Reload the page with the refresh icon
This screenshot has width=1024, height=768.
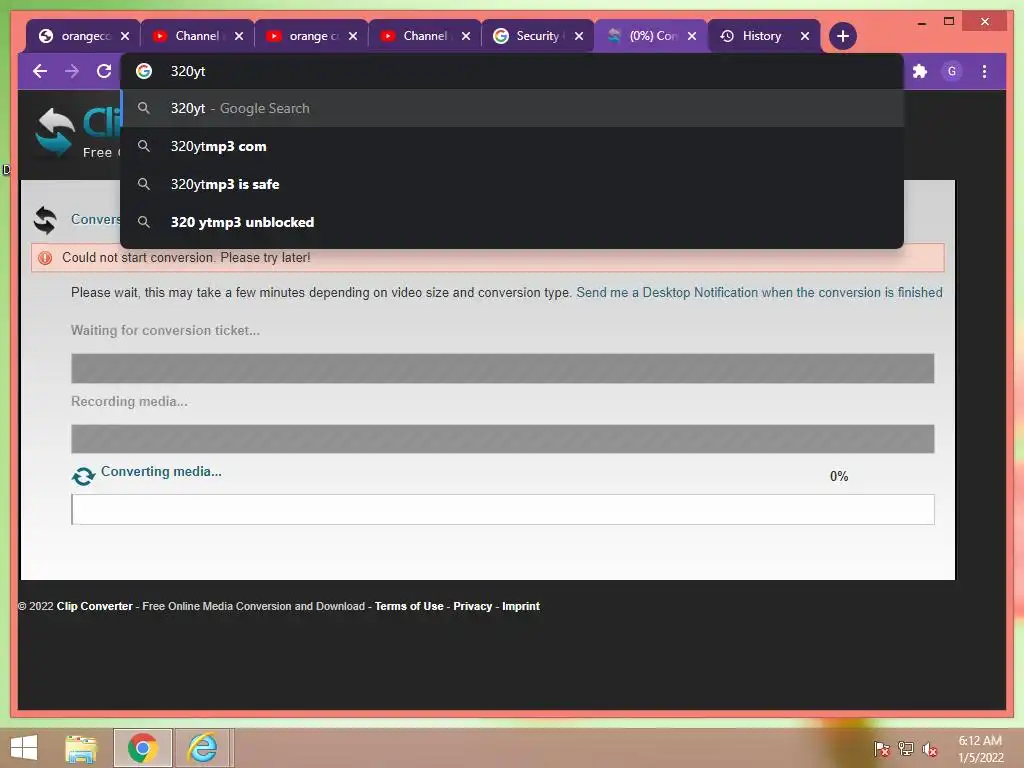104,71
